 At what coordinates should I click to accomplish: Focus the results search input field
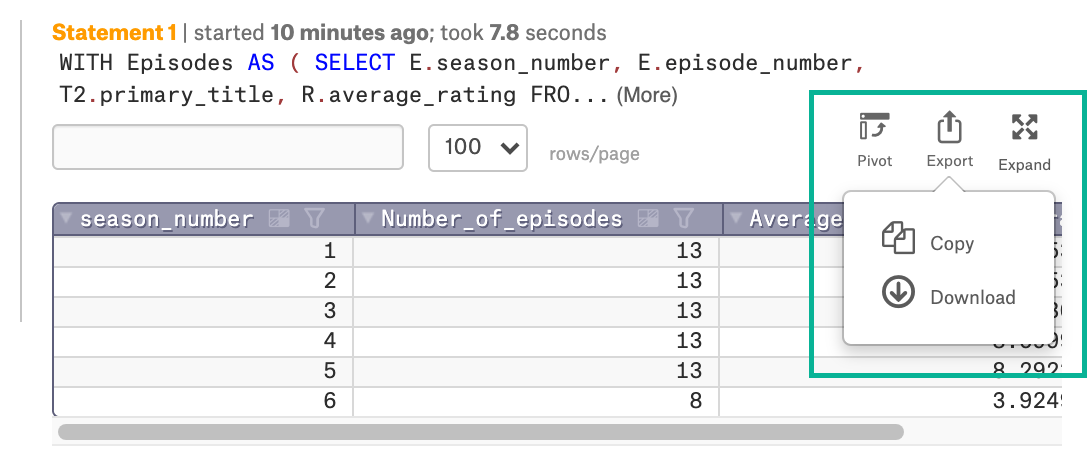[x=228, y=147]
